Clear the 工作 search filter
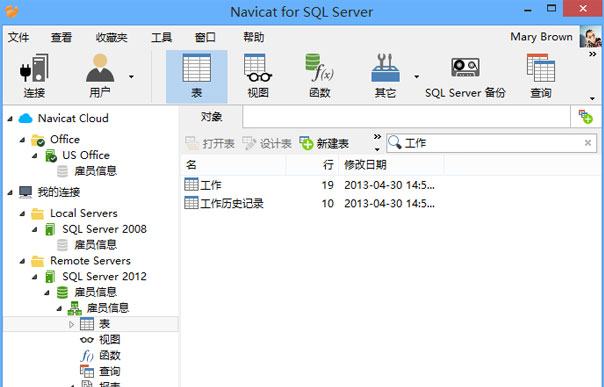 [x=588, y=143]
